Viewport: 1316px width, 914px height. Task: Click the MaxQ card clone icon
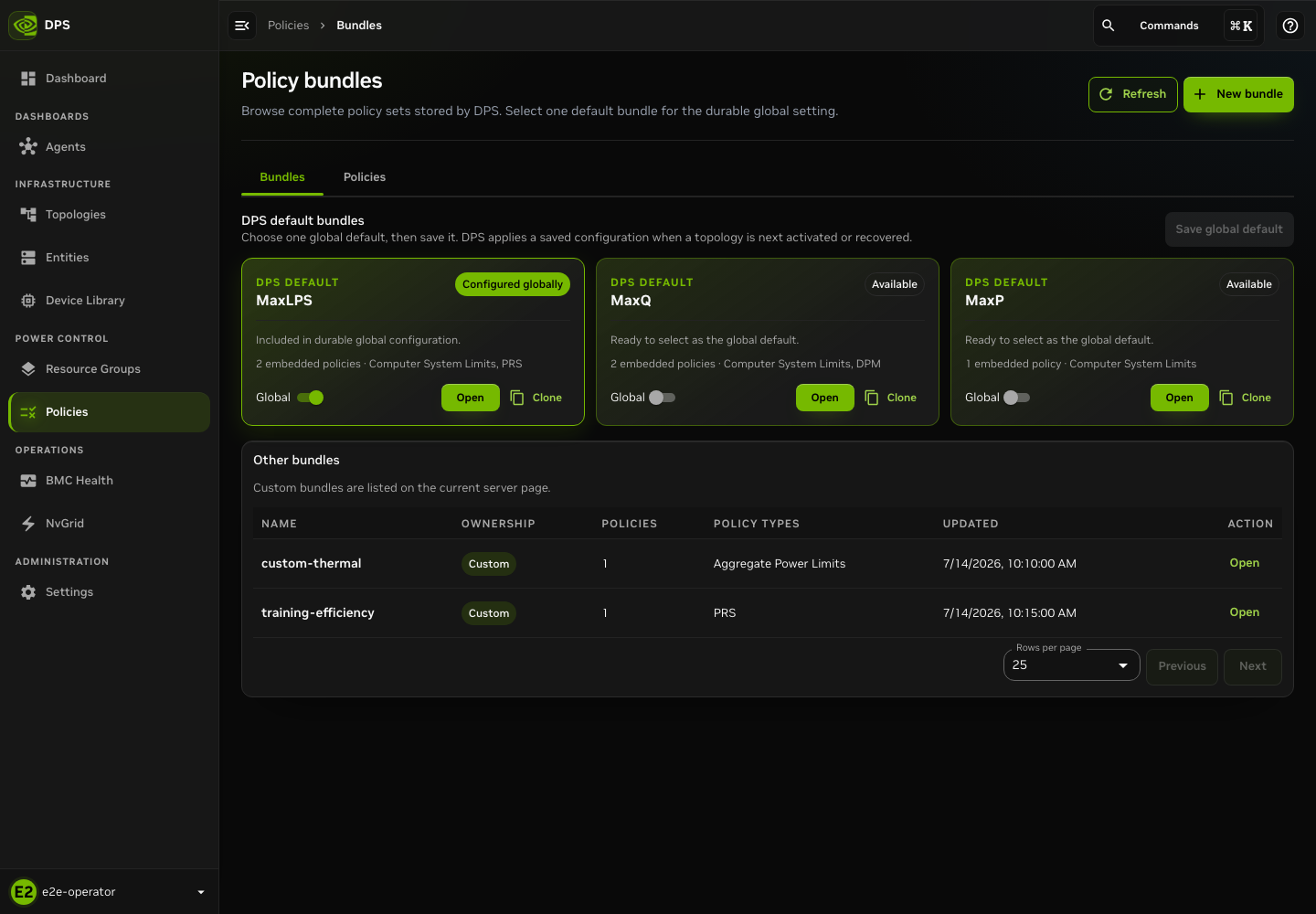coord(872,398)
